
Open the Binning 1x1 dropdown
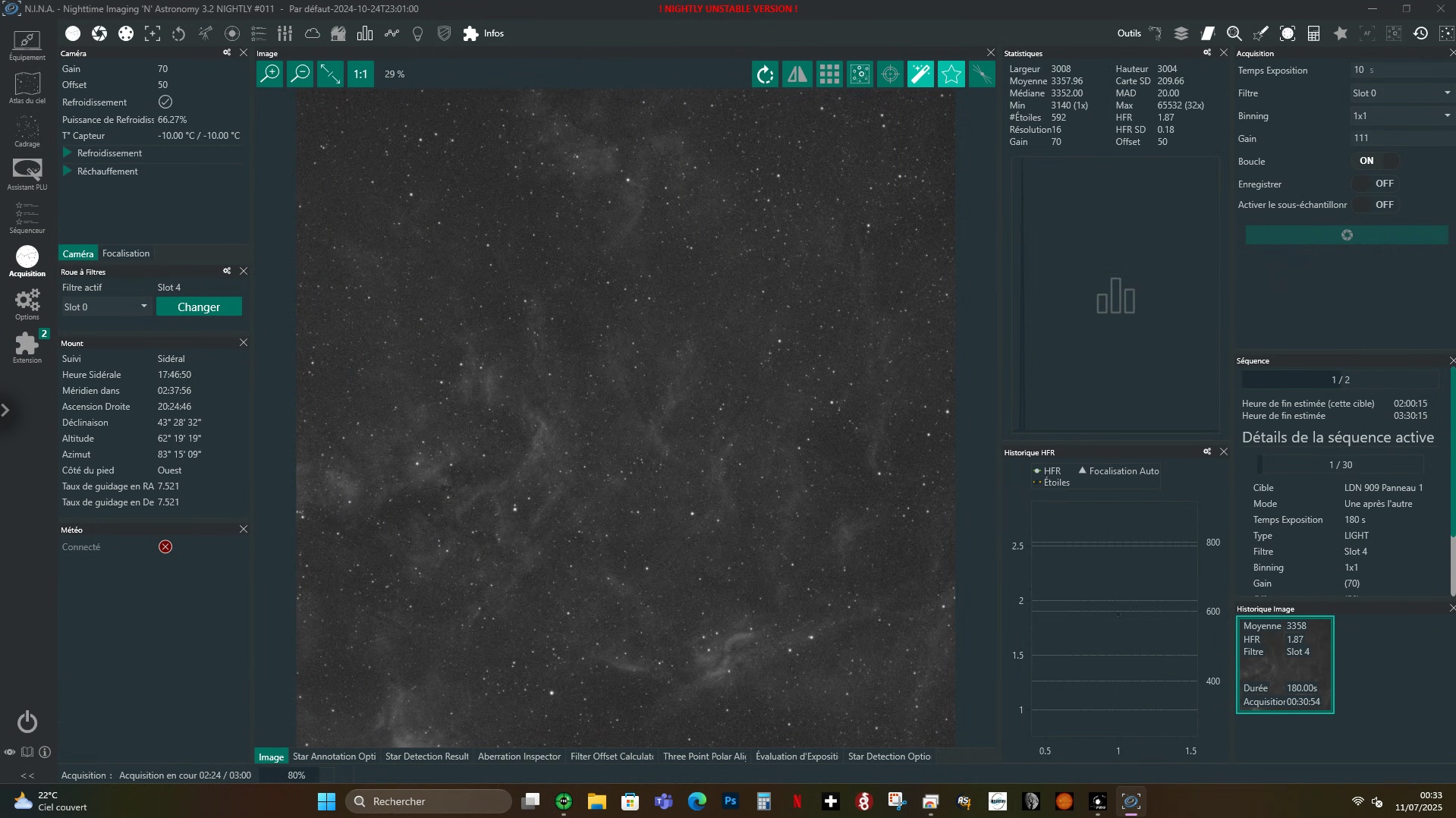1401,115
